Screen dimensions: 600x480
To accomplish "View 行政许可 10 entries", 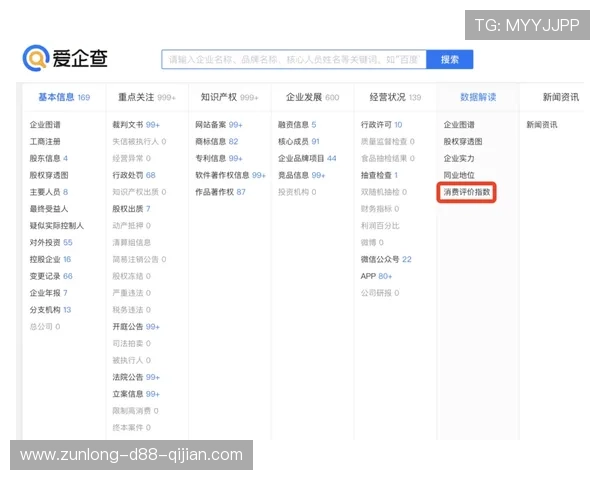I will [x=382, y=125].
